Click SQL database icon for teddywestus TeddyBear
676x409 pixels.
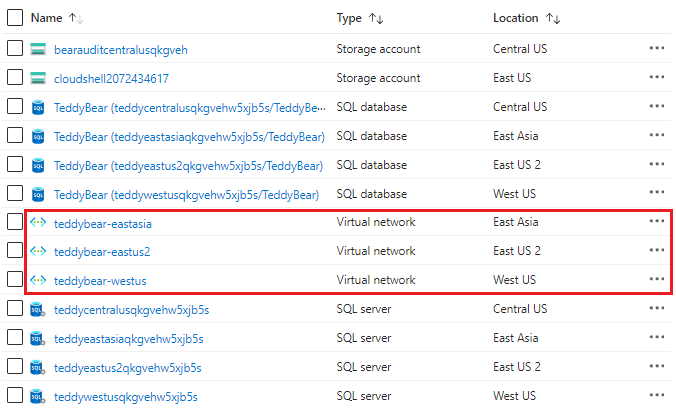tap(38, 194)
